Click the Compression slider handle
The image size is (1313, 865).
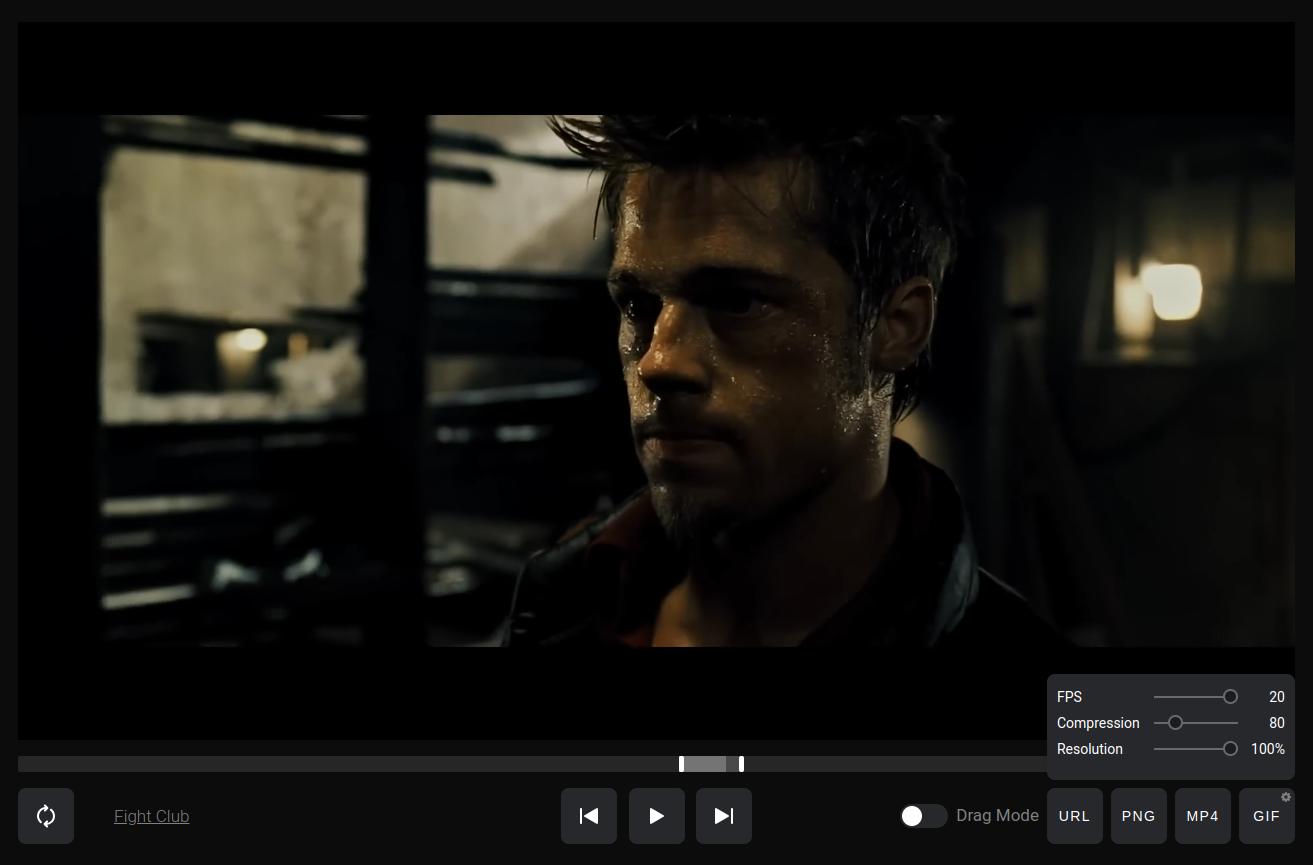tap(1176, 723)
